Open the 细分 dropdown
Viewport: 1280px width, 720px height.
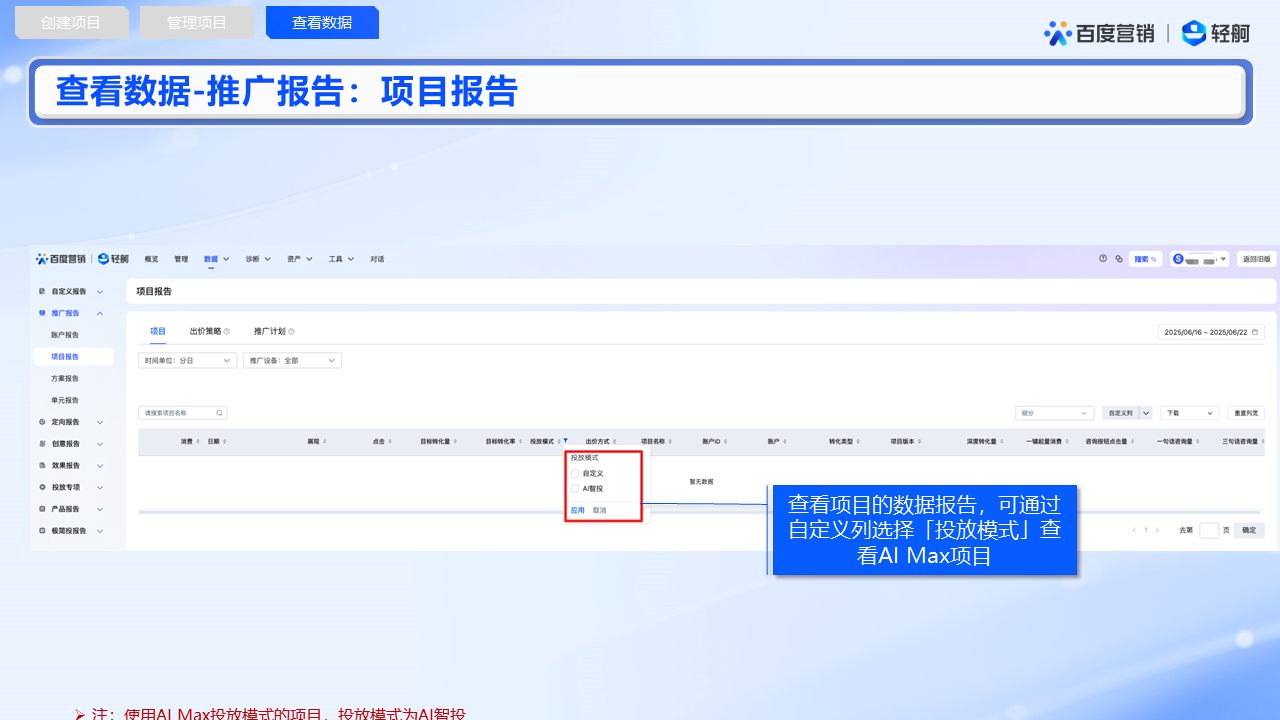coord(1055,412)
